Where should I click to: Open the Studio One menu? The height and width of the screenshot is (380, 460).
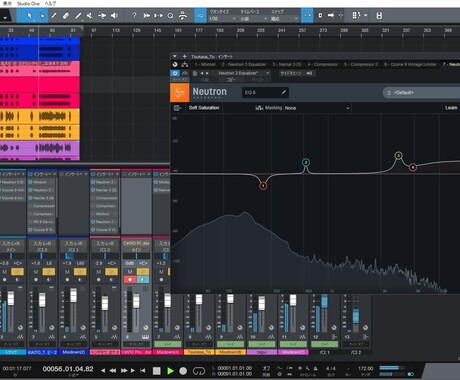click(28, 3)
